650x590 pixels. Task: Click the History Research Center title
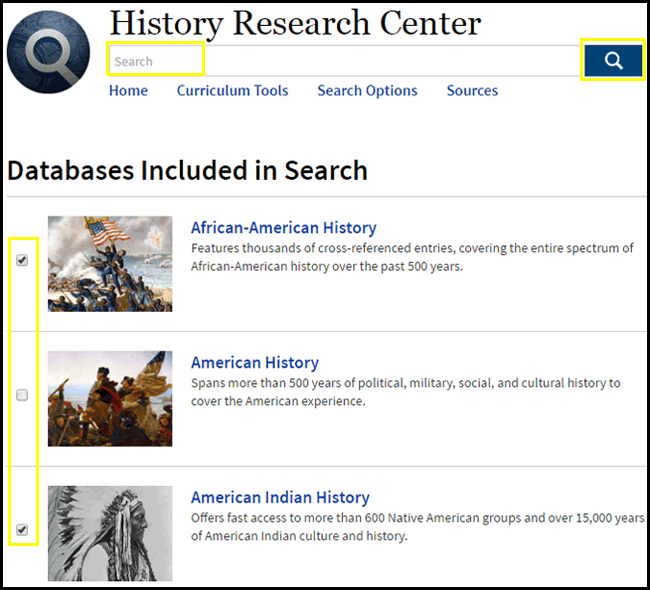(295, 22)
